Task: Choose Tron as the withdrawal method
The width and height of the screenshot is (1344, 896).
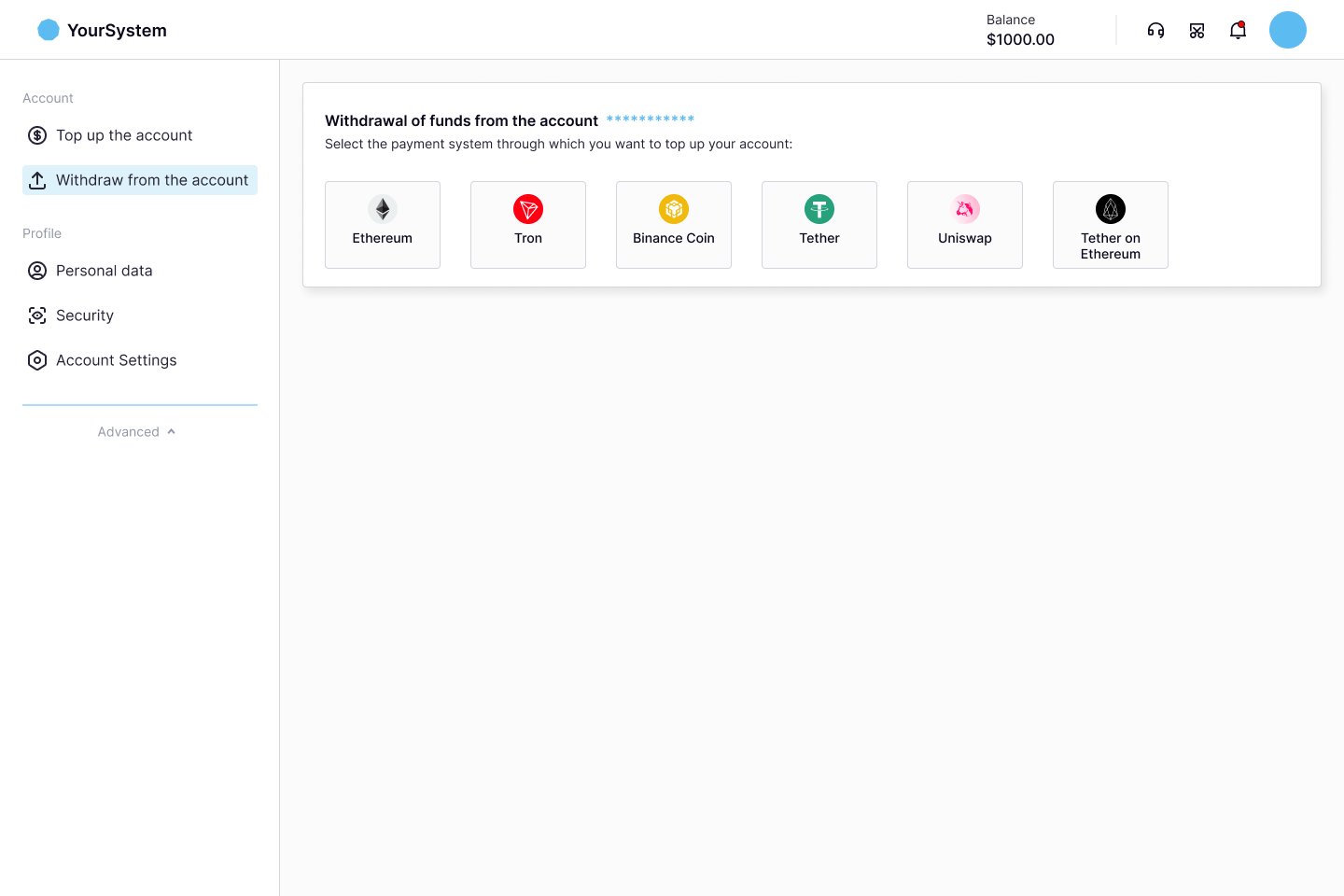Action: tap(528, 225)
